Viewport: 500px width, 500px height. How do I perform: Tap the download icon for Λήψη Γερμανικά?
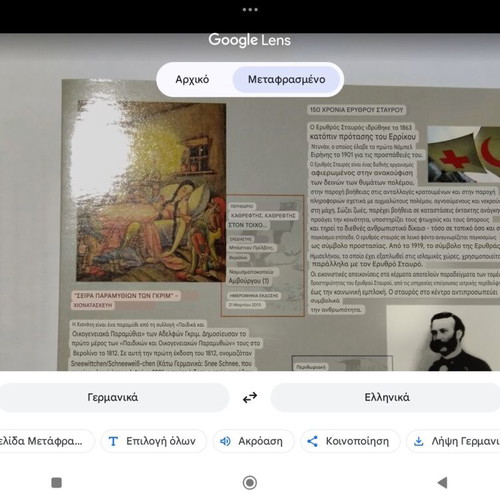pos(418,441)
